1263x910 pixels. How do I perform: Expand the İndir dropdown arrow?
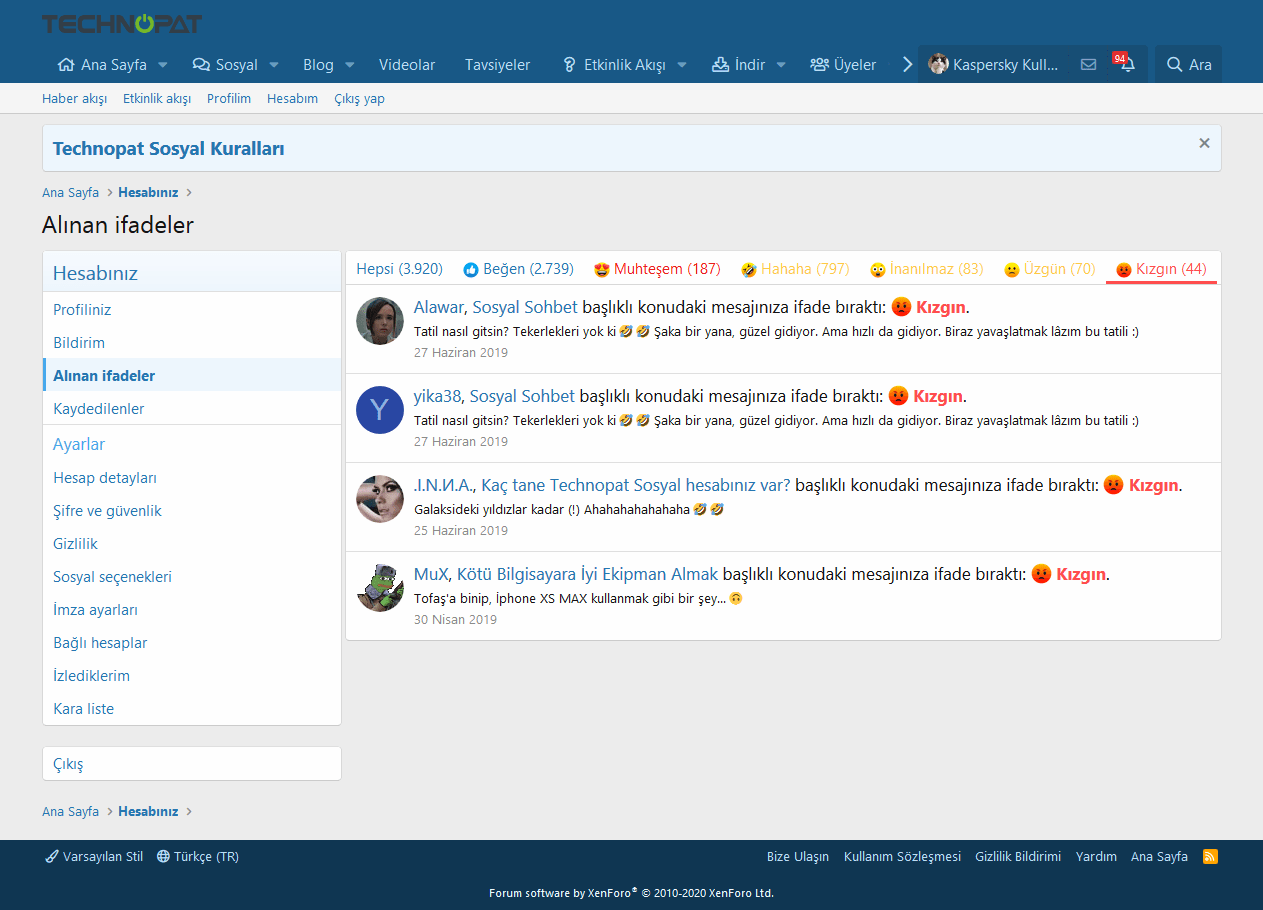[x=781, y=65]
